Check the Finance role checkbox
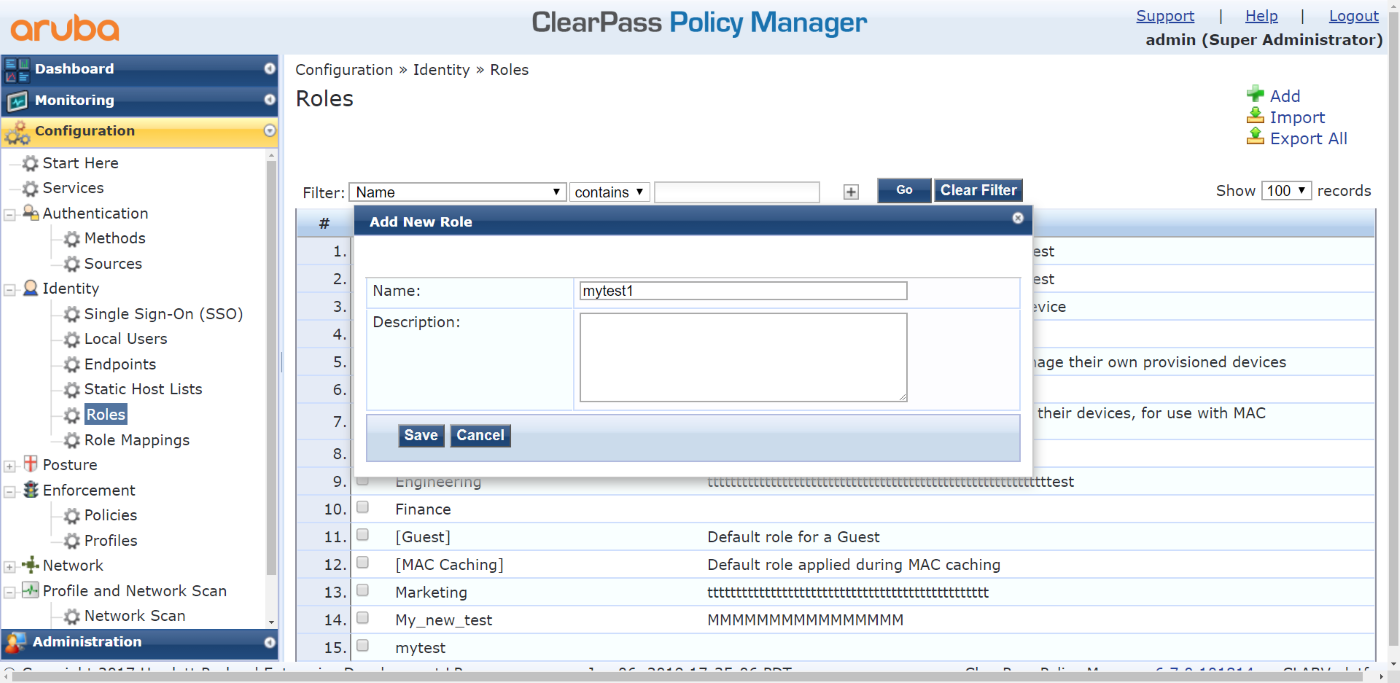Image resolution: width=1400 pixels, height=683 pixels. click(363, 507)
